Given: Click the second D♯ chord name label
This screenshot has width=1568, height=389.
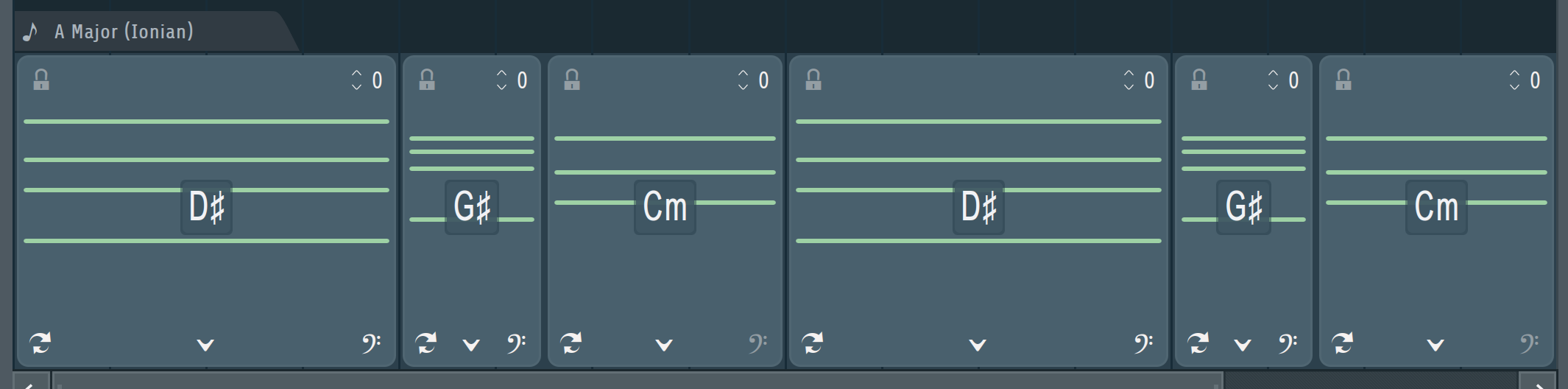Looking at the screenshot, I should pyautogui.click(x=978, y=207).
